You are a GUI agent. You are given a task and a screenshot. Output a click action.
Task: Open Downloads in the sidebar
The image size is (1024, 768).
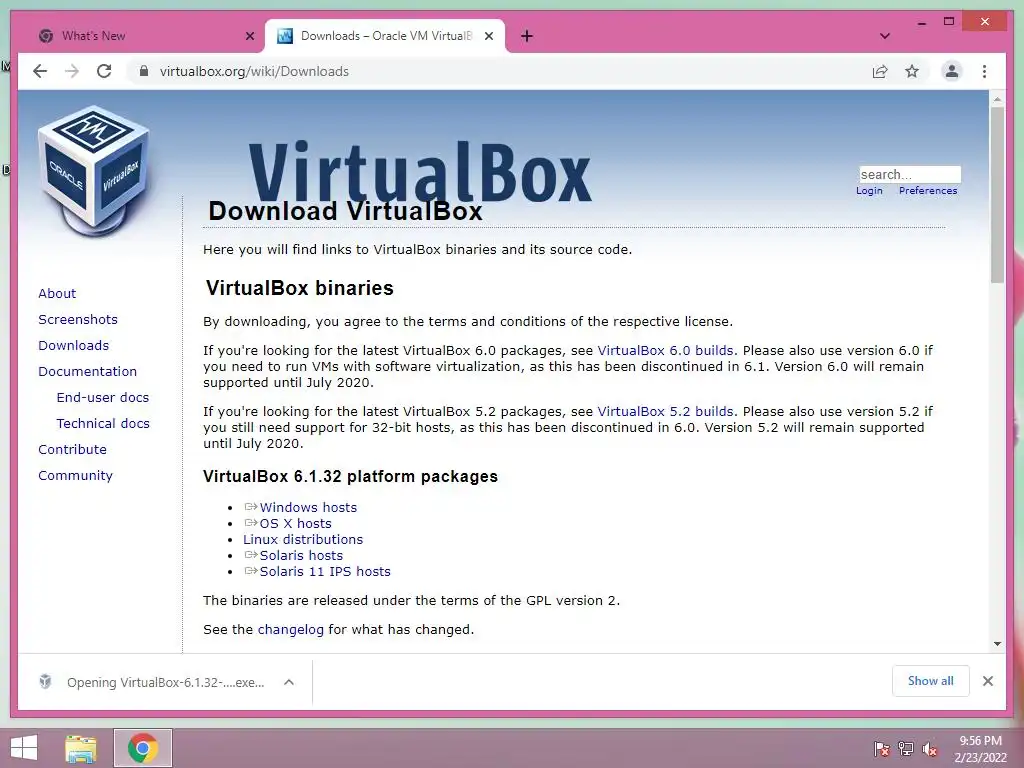[x=73, y=345]
